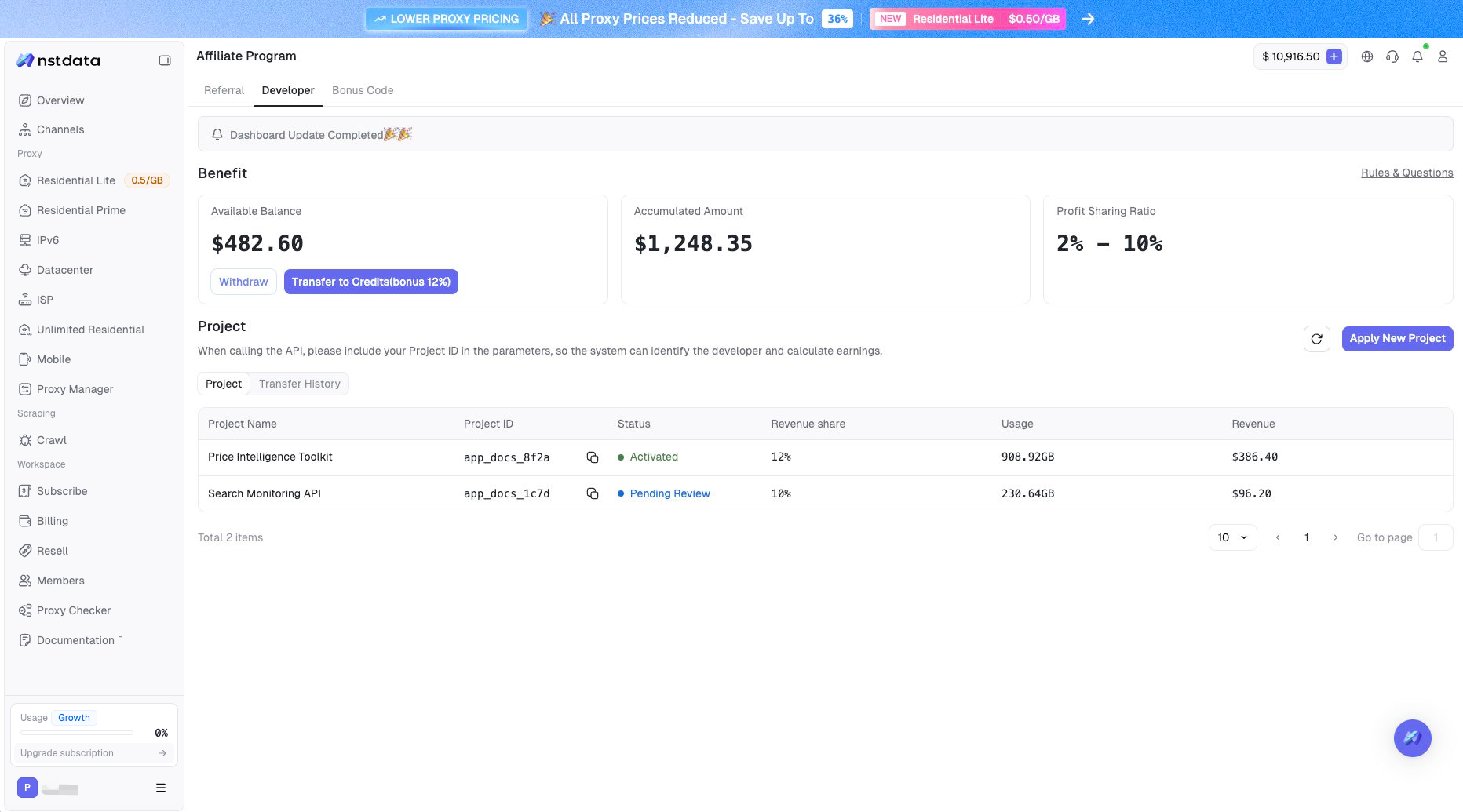
Task: Switch to the Bonus Code tab
Action: pyautogui.click(x=363, y=90)
